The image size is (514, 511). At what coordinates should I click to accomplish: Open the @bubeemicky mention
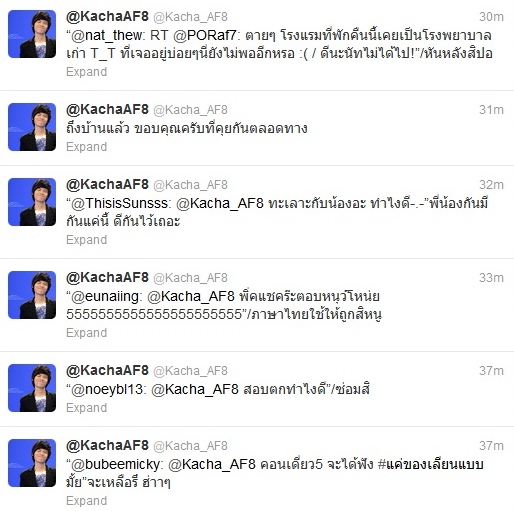(x=115, y=465)
